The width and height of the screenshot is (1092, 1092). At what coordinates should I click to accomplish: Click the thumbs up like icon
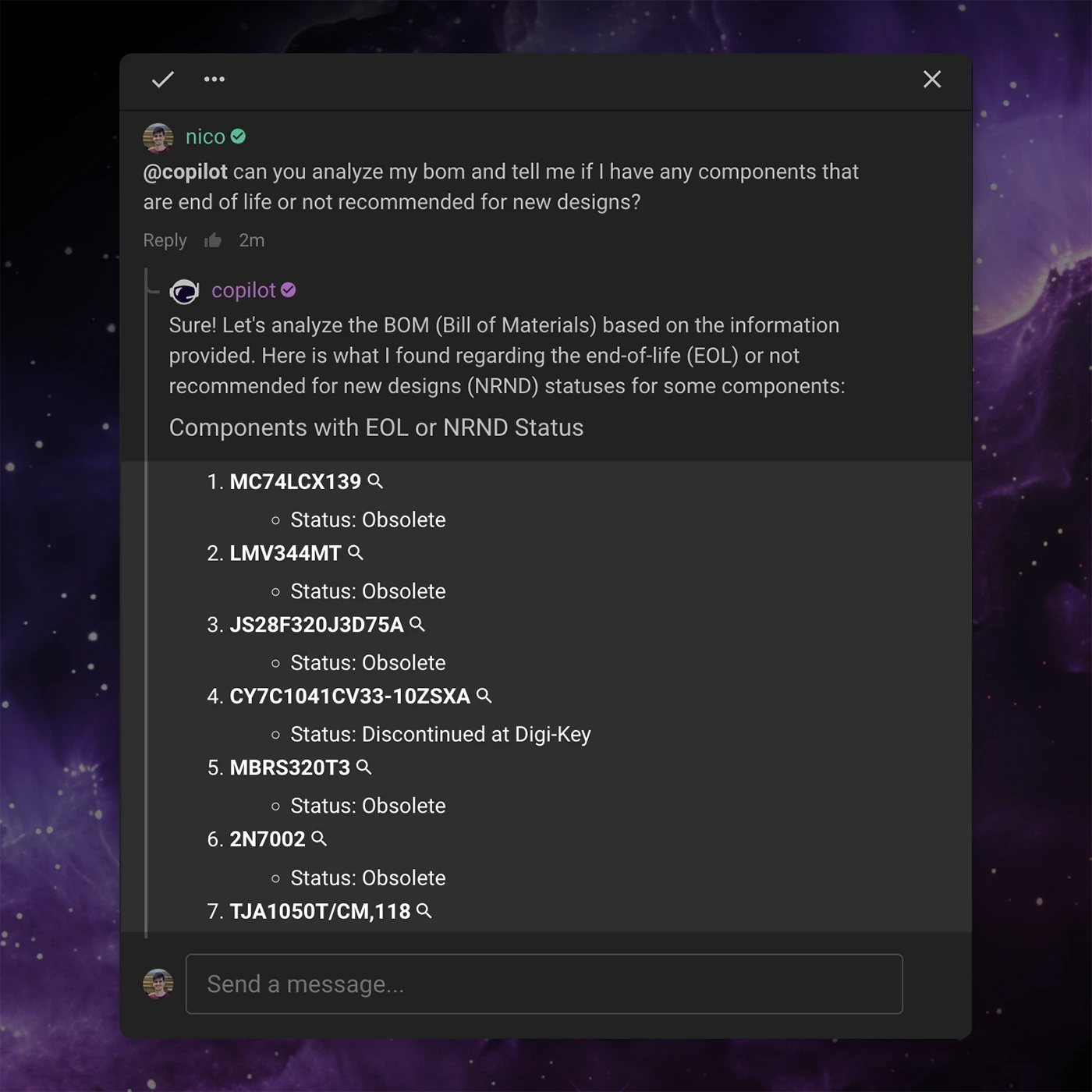[x=213, y=240]
